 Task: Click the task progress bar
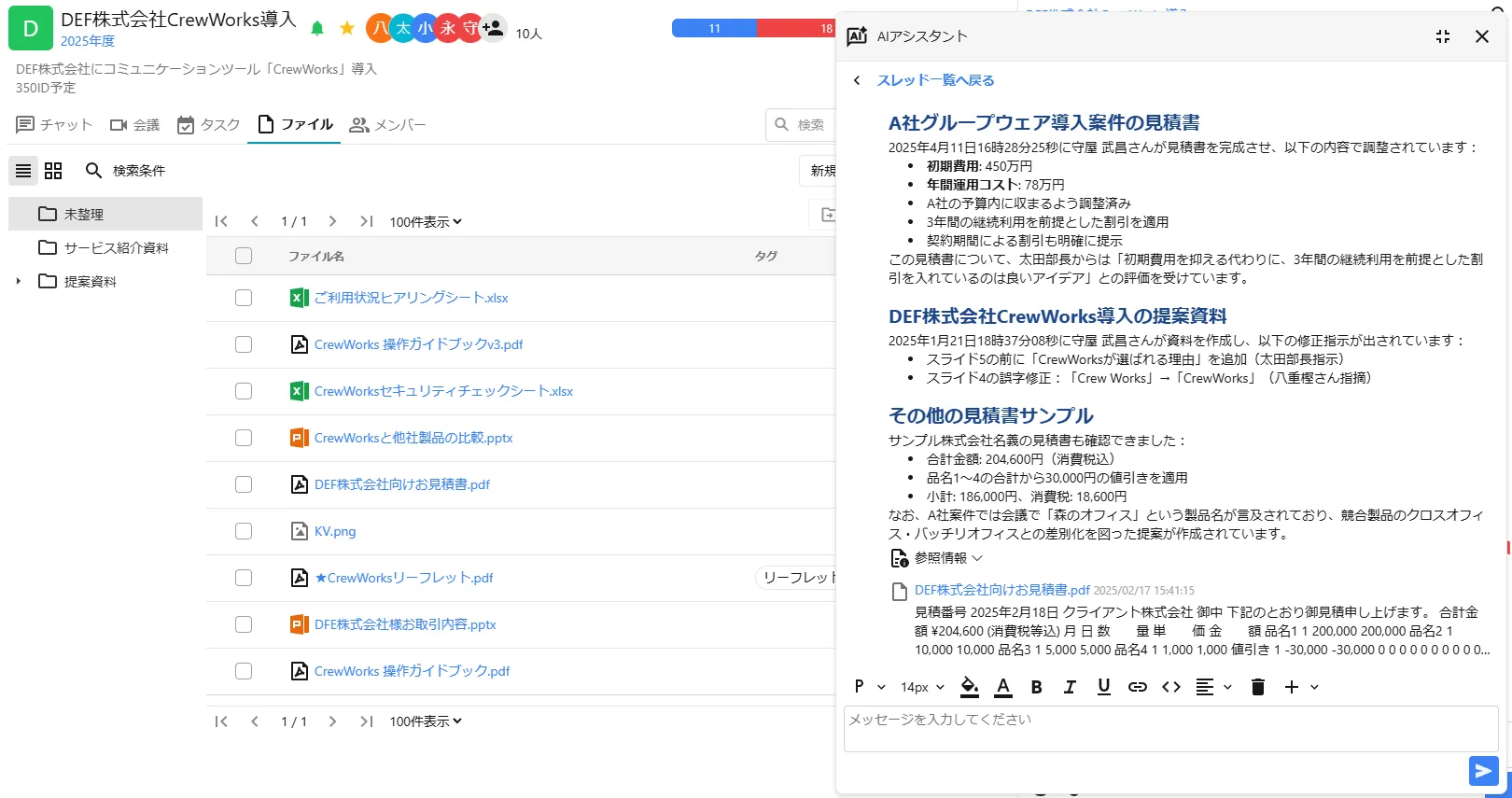tap(754, 29)
